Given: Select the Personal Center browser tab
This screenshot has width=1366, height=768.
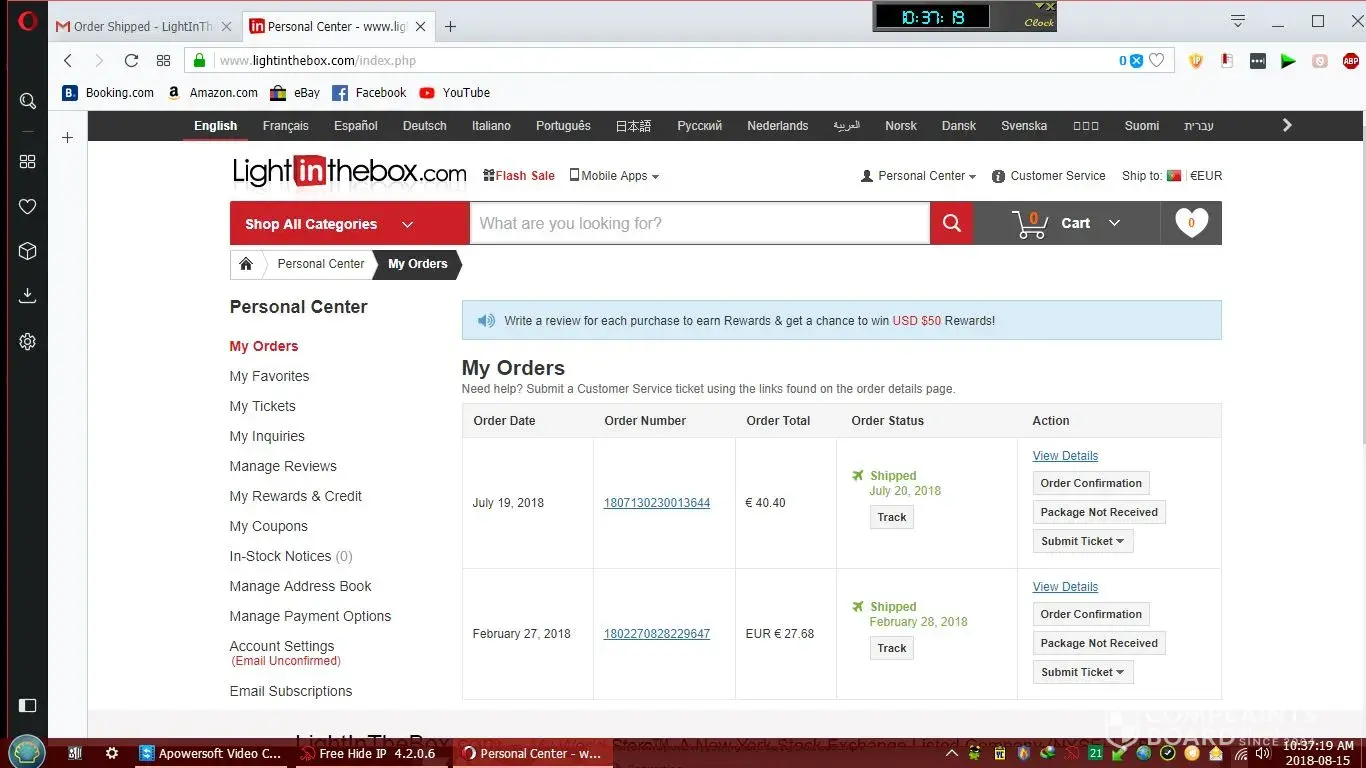Looking at the screenshot, I should [340, 27].
